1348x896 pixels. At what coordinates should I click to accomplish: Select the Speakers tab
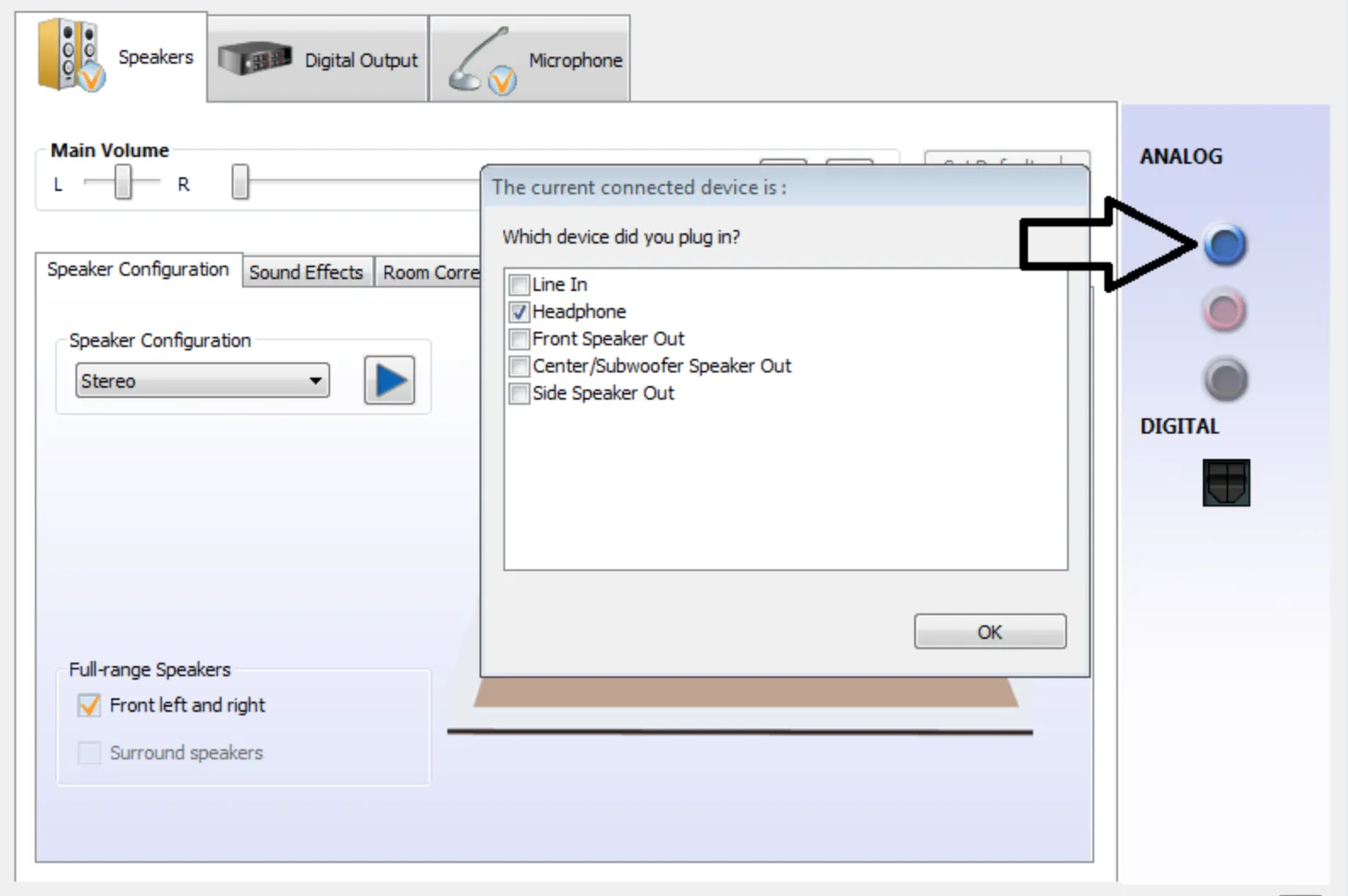111,57
